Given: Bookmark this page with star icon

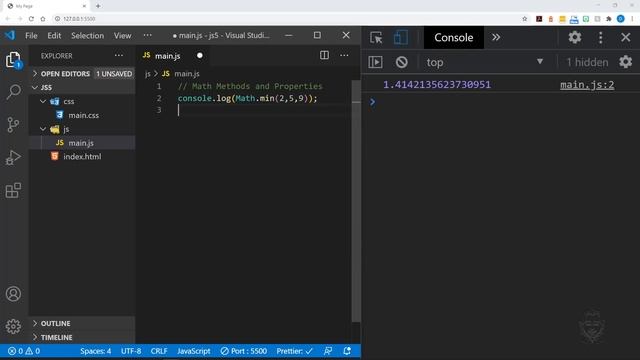Looking at the screenshot, I should (525, 19).
